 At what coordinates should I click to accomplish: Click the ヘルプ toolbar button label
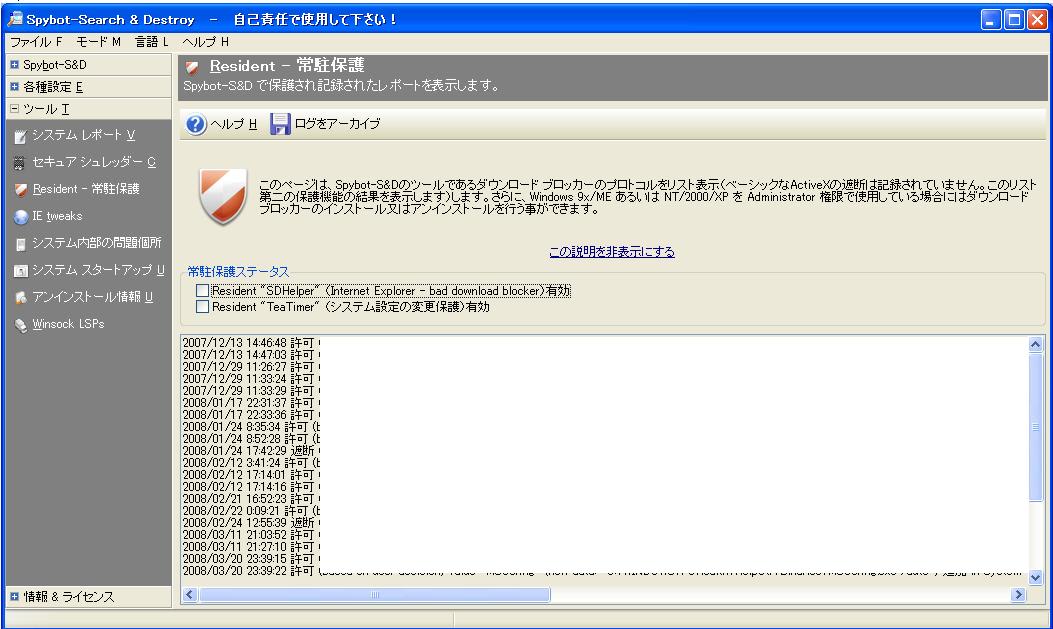(234, 124)
